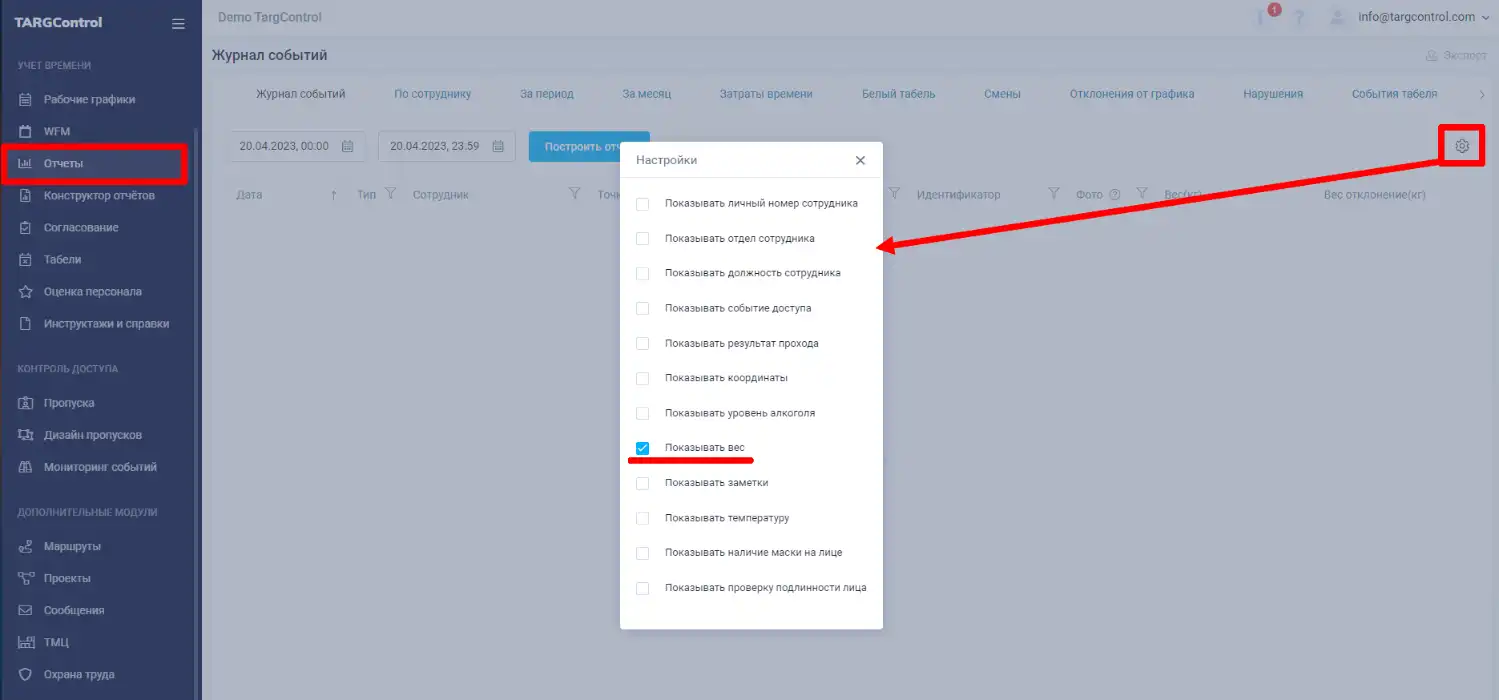Switch to Журнал событий tab
Image resolution: width=1500 pixels, height=700 pixels.
pos(301,94)
